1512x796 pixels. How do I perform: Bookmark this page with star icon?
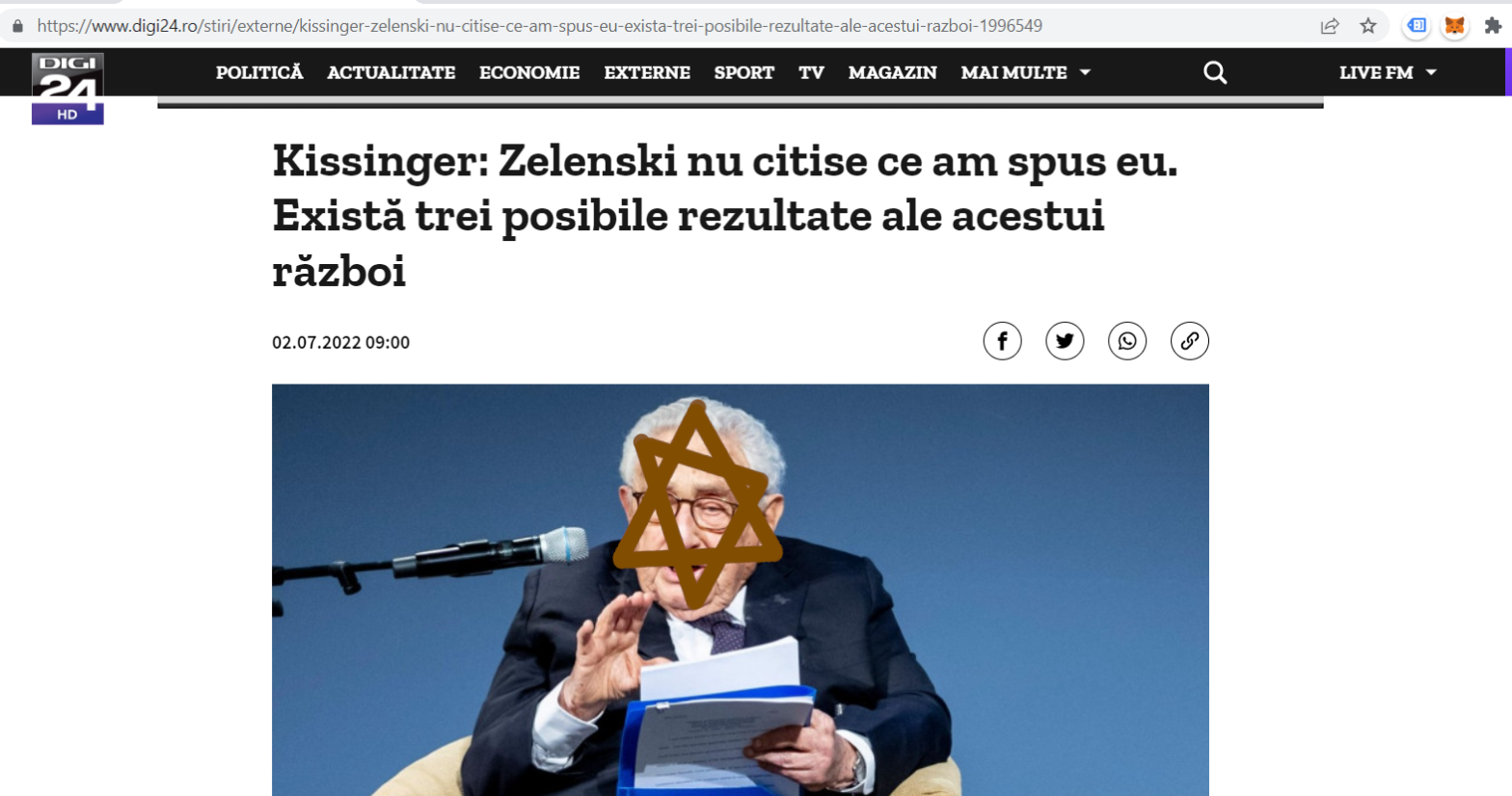coord(1367,26)
